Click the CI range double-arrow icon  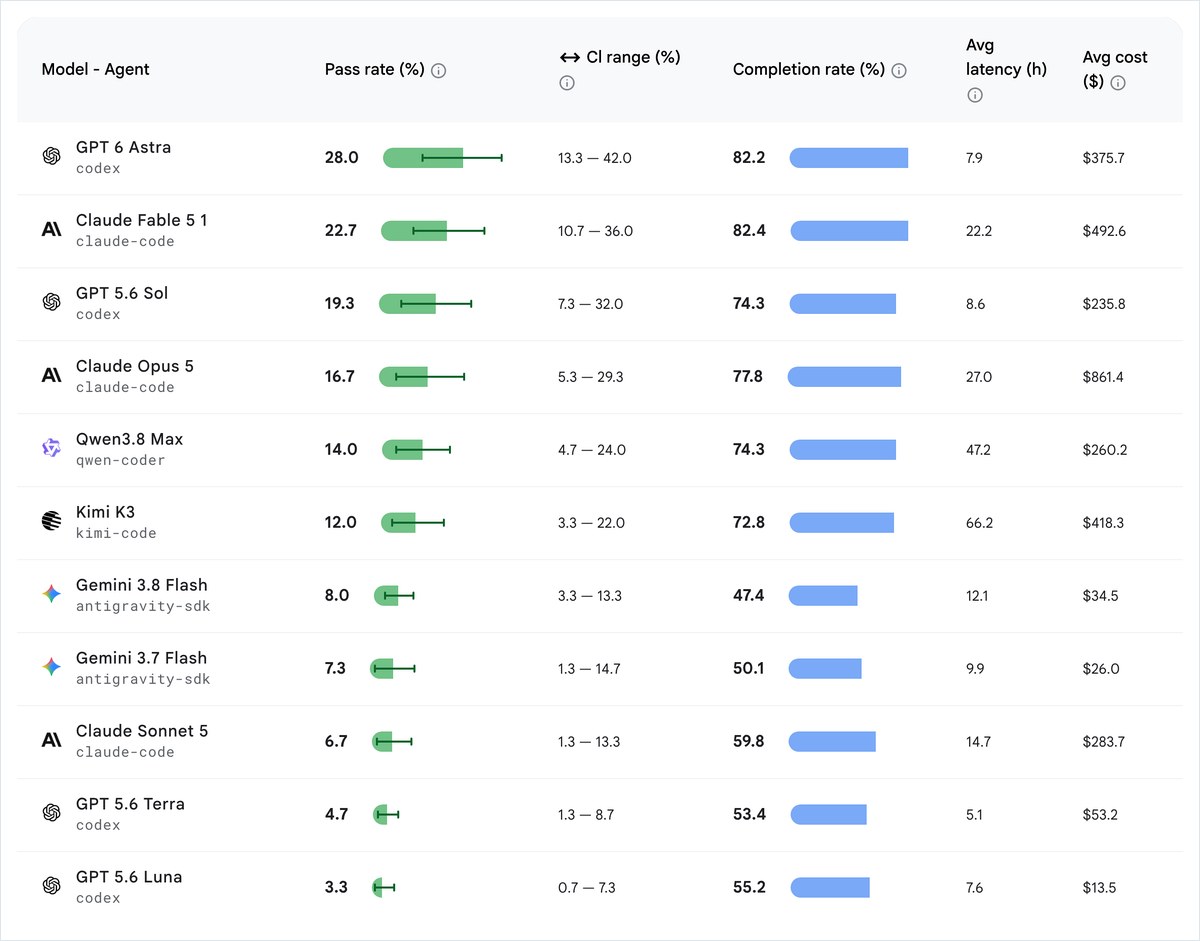coord(570,57)
